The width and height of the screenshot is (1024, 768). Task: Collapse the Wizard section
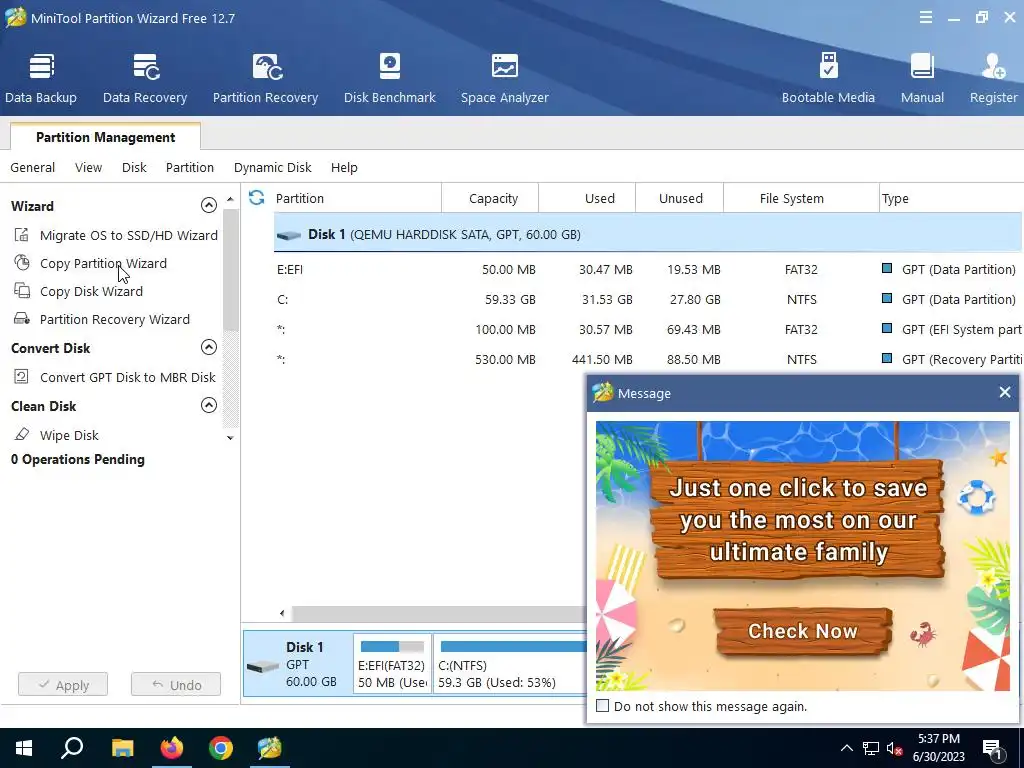pos(208,205)
